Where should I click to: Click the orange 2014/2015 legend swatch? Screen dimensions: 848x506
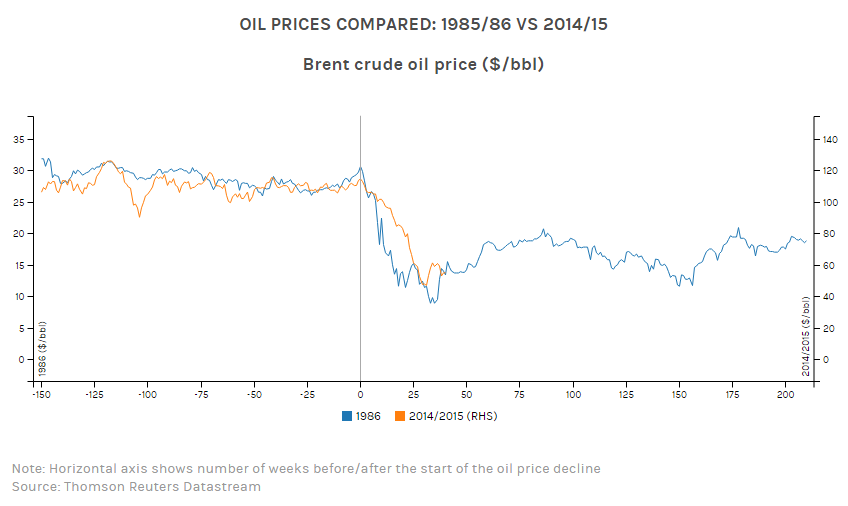tap(401, 416)
